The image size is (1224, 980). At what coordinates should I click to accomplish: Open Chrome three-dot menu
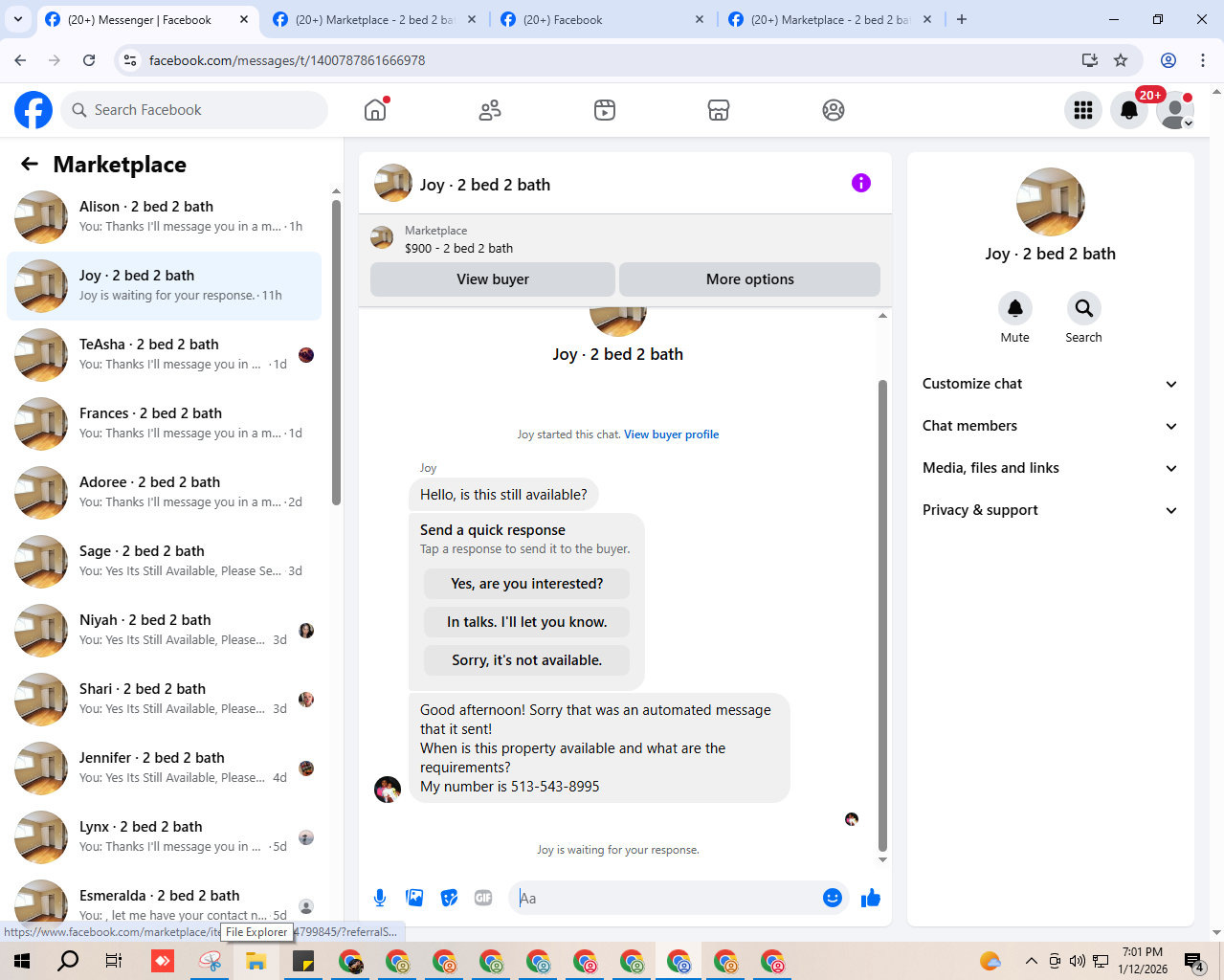tap(1203, 60)
